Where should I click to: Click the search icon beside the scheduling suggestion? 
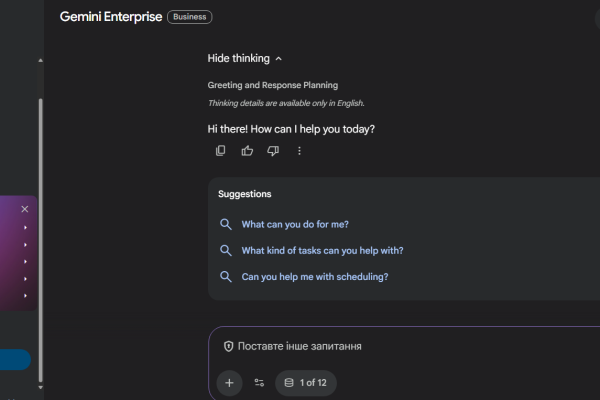(226, 277)
